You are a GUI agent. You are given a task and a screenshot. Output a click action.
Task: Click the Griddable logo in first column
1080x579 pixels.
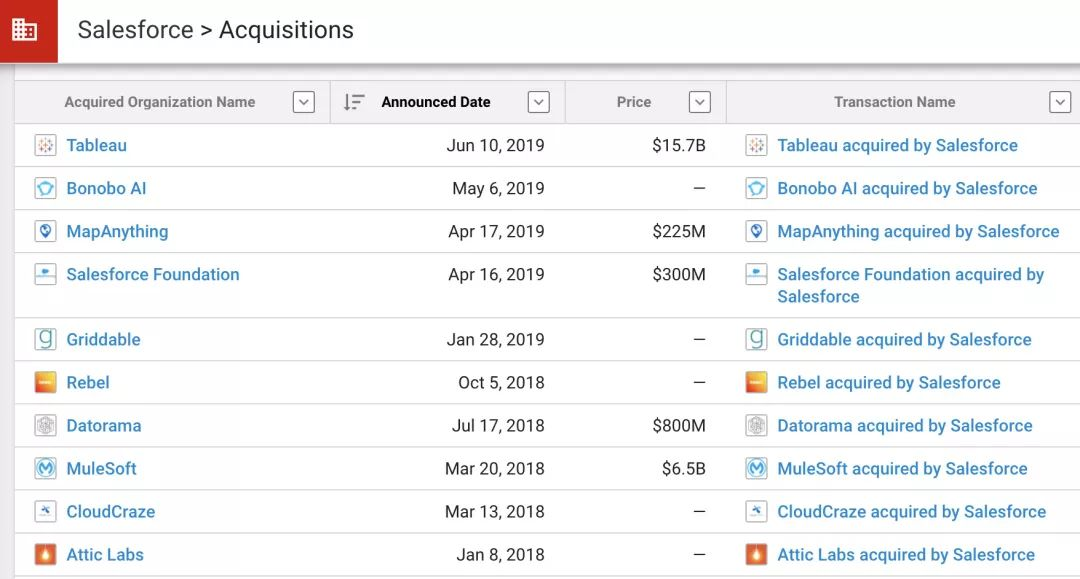click(45, 339)
